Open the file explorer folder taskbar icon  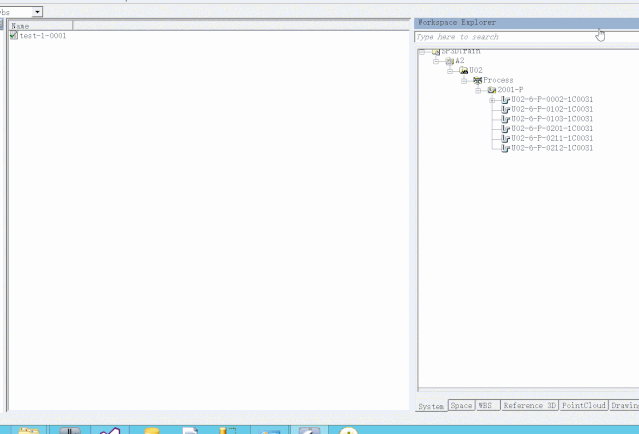click(x=29, y=430)
